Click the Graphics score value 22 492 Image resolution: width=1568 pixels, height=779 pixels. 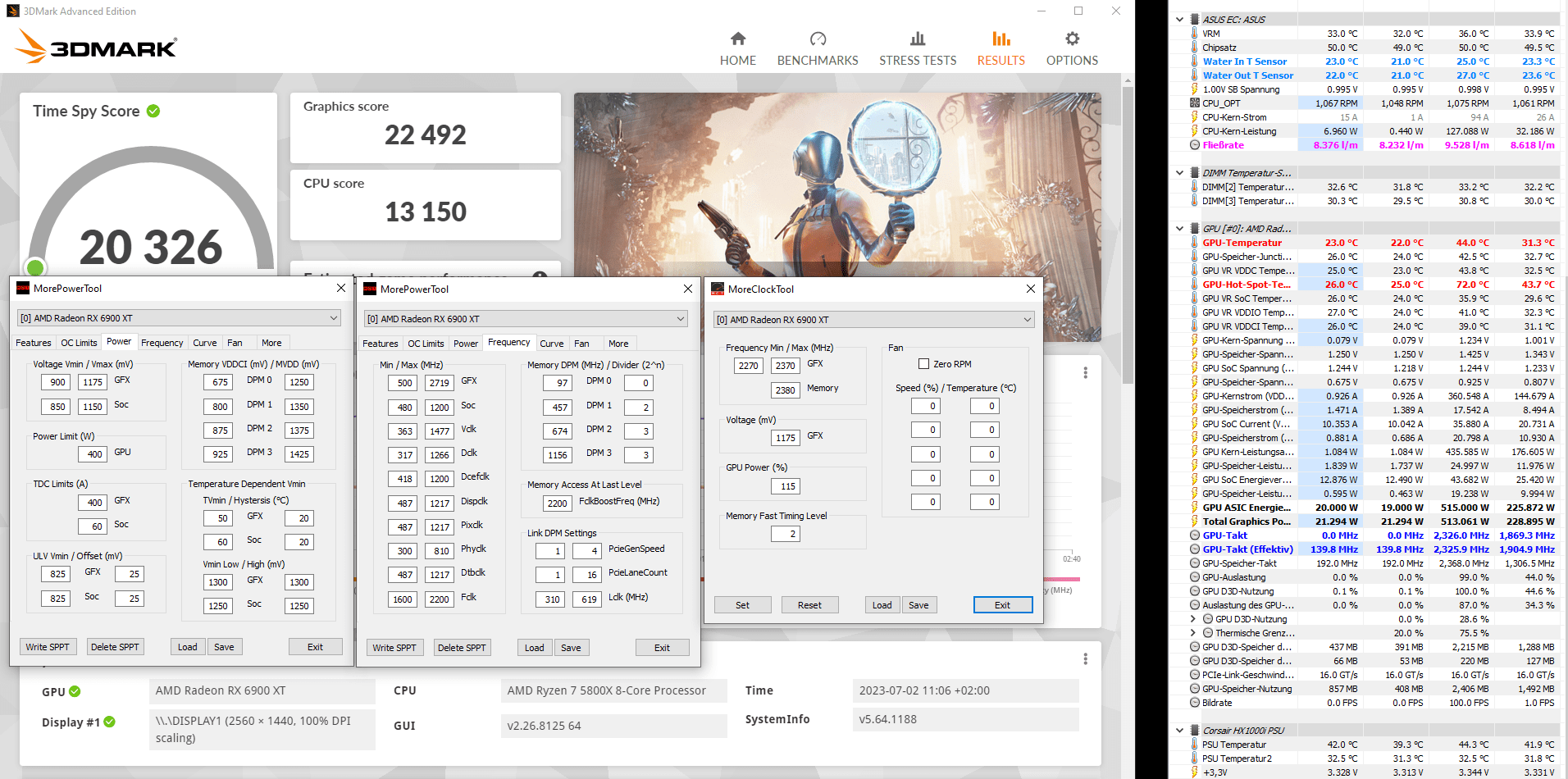426,134
